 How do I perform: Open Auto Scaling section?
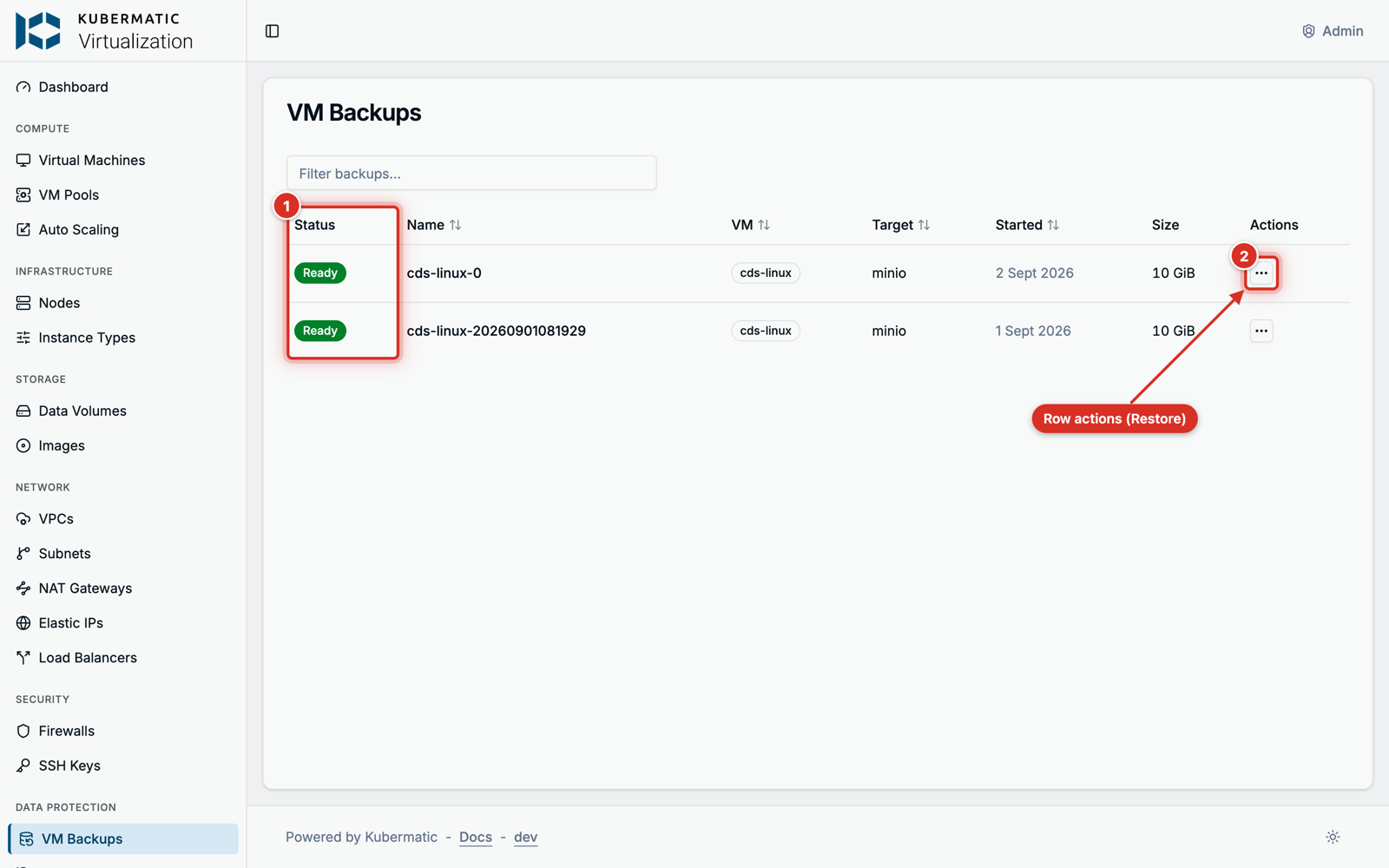[122, 229]
